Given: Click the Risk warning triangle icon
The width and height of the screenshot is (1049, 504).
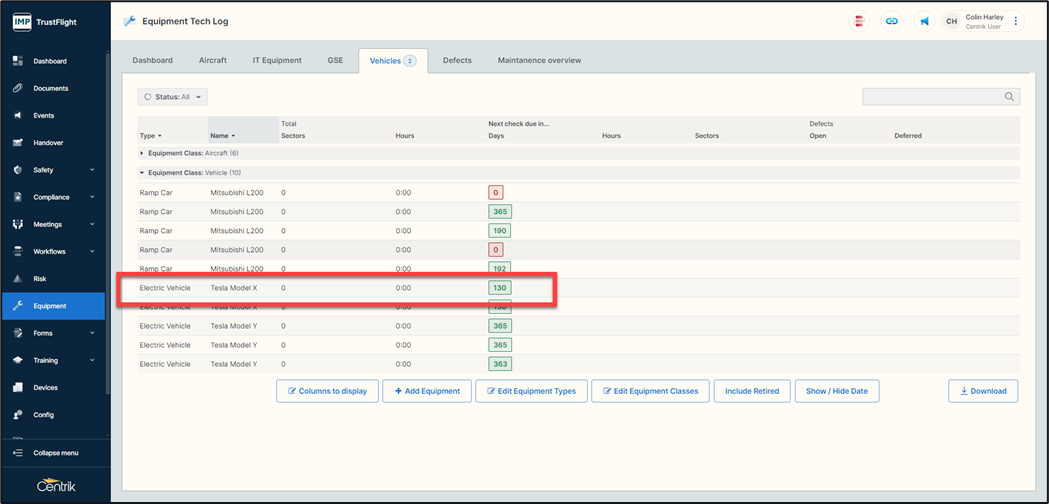Looking at the screenshot, I should [x=18, y=279].
